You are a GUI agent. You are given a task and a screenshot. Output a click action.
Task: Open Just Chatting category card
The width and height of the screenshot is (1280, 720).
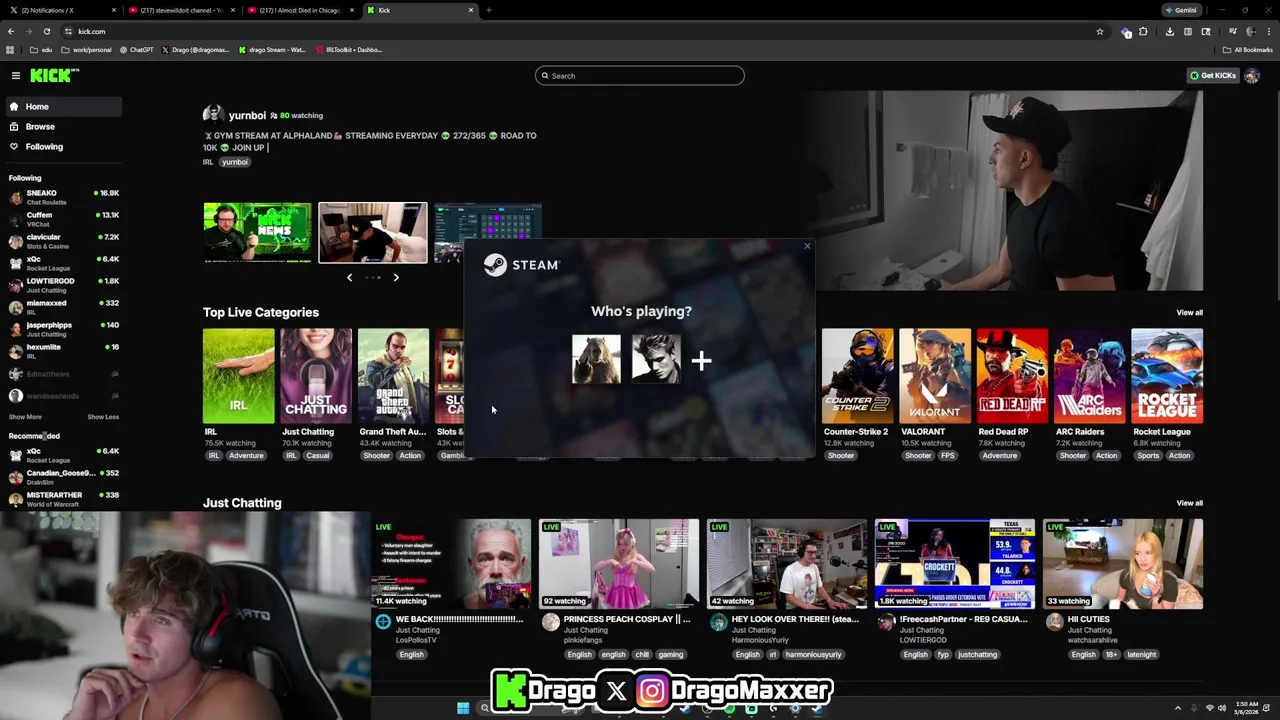point(316,376)
